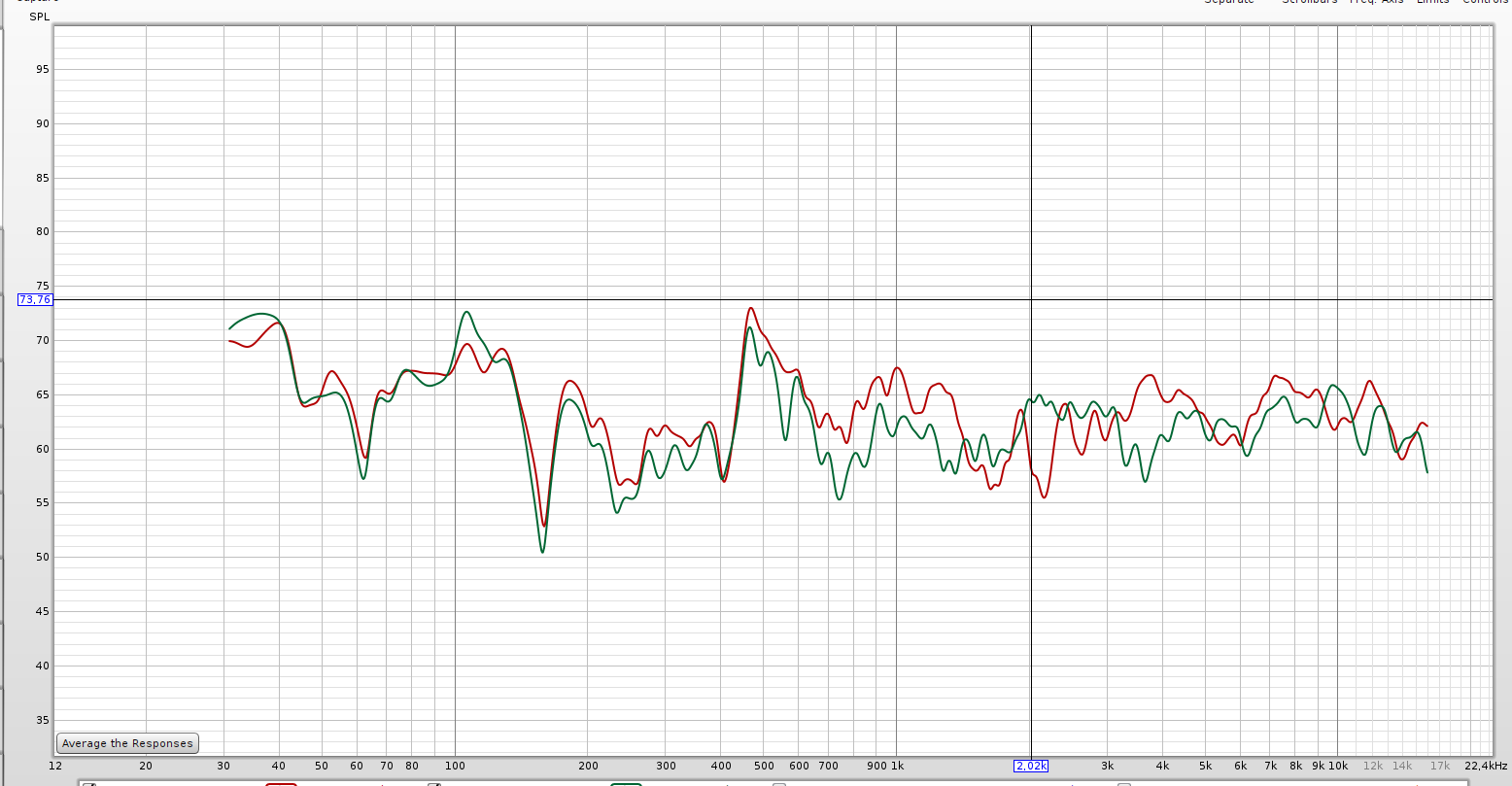Click the 22,4kHz frequency axis label
The height and width of the screenshot is (786, 1512).
click(1487, 766)
